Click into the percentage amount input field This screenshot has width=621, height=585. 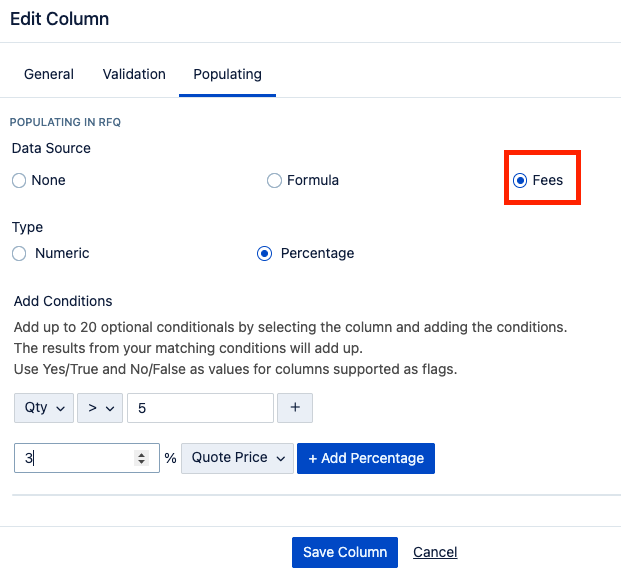(75, 458)
